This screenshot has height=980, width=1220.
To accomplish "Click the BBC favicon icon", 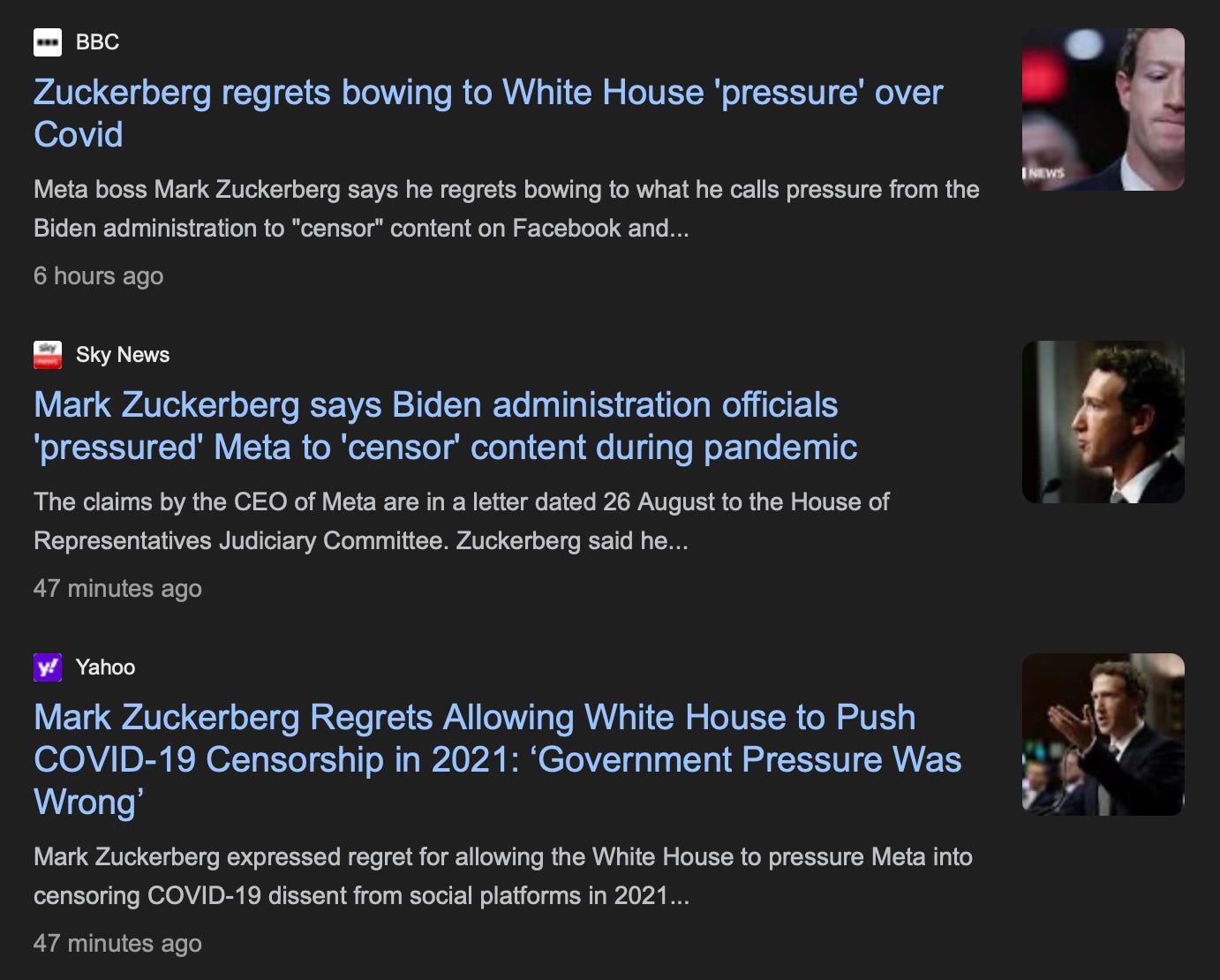I will pyautogui.click(x=48, y=42).
